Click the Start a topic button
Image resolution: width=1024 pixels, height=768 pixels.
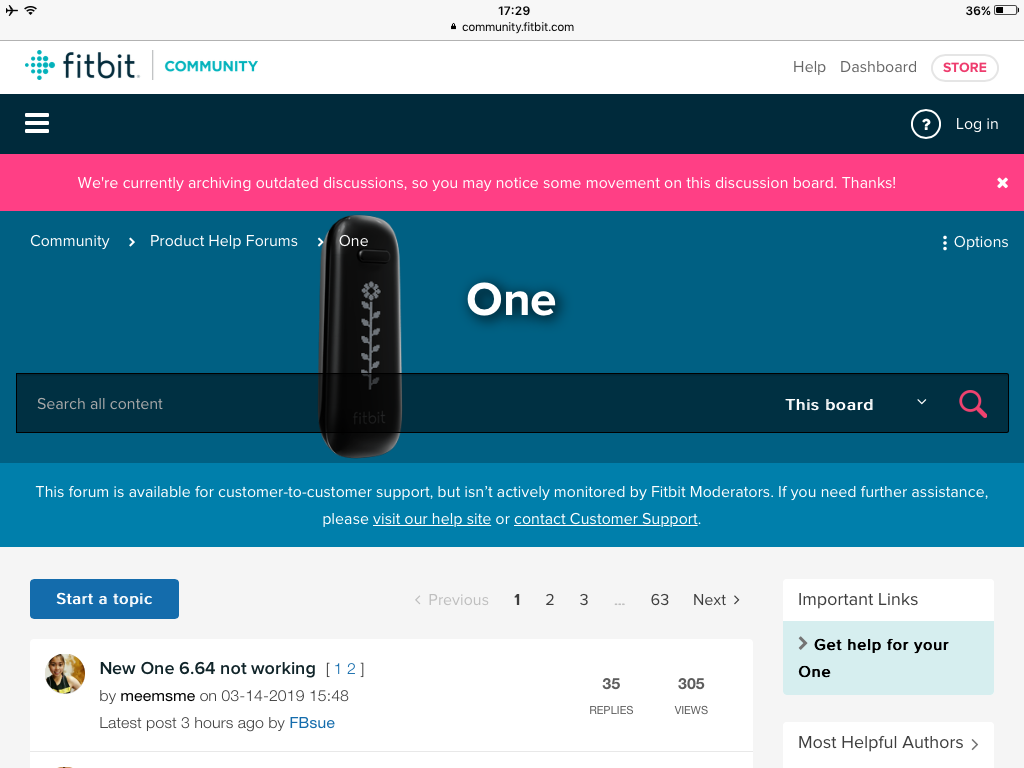coord(104,599)
